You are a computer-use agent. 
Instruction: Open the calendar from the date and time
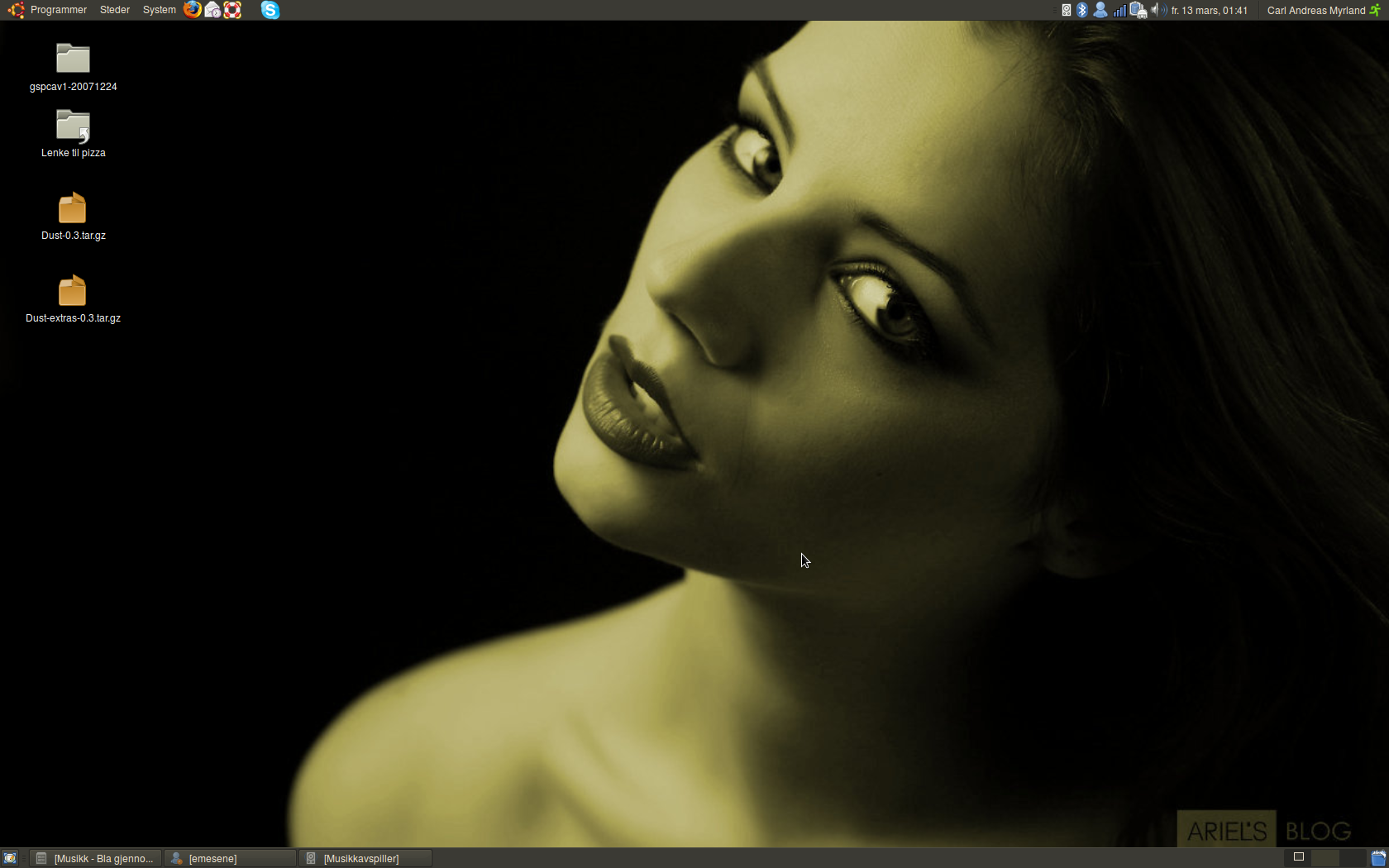(x=1210, y=11)
